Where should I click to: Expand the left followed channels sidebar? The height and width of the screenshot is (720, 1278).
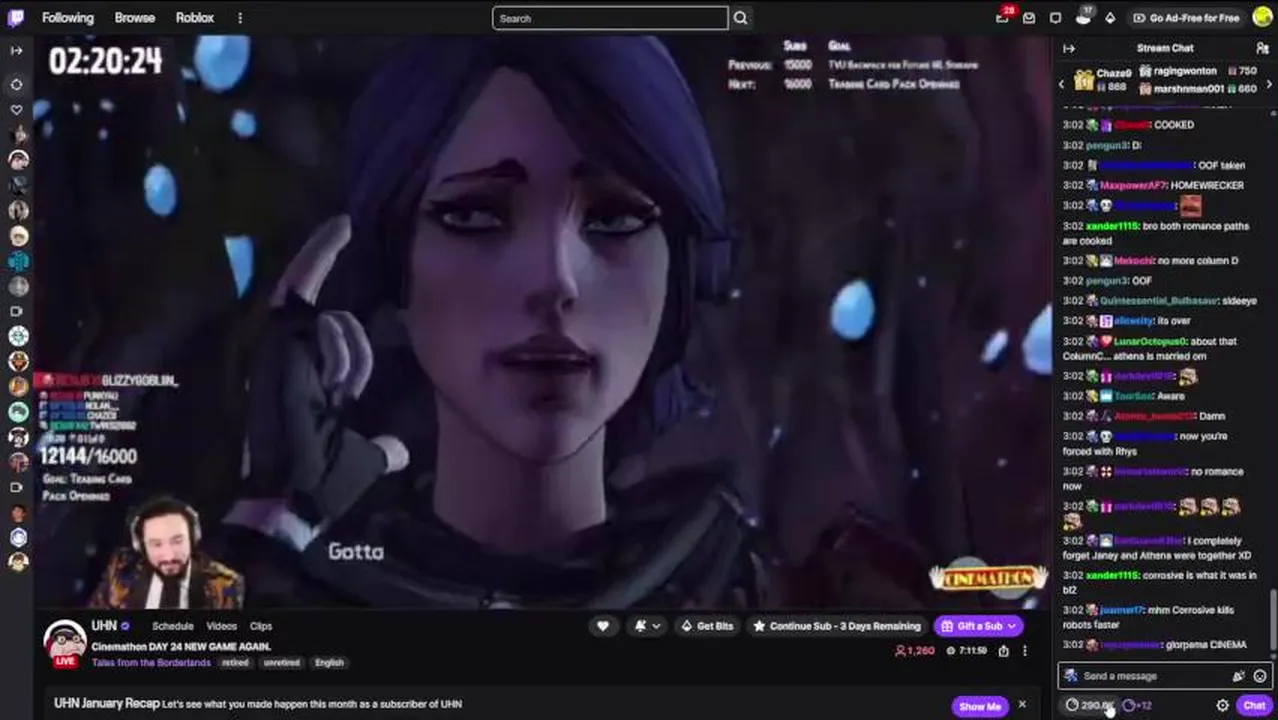pos(16,50)
